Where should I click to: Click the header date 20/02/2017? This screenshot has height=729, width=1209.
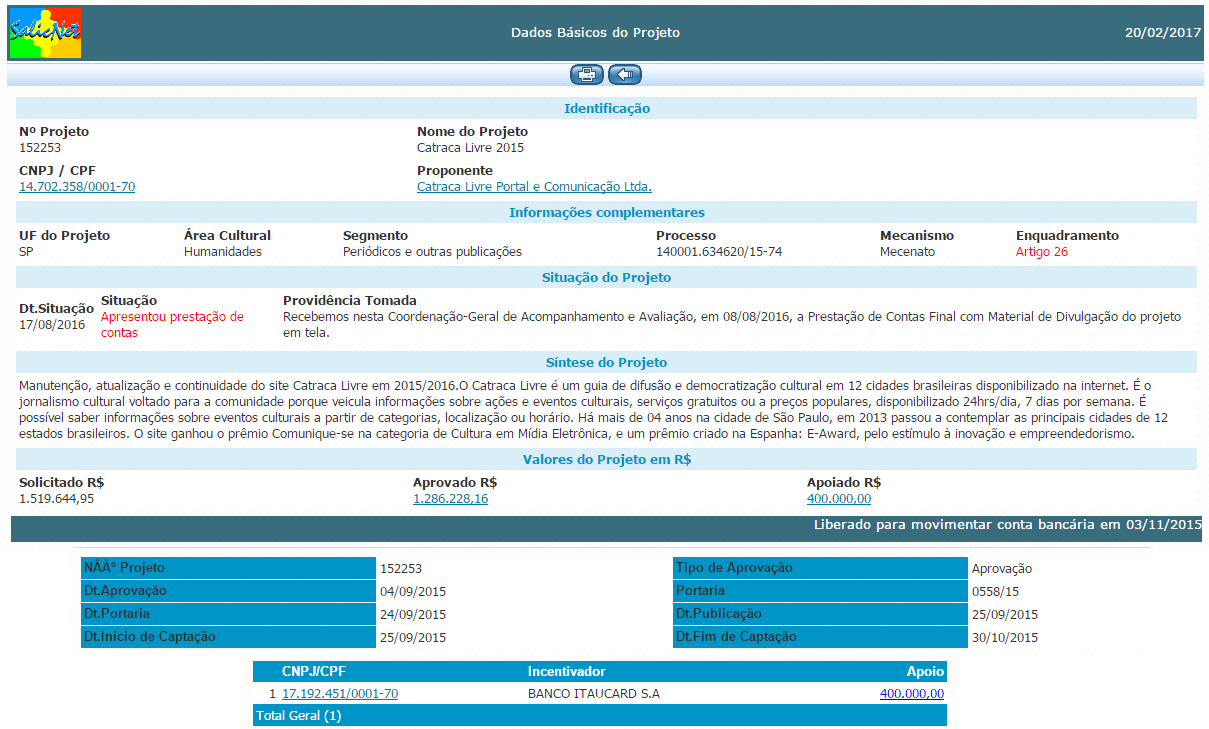tap(1163, 33)
